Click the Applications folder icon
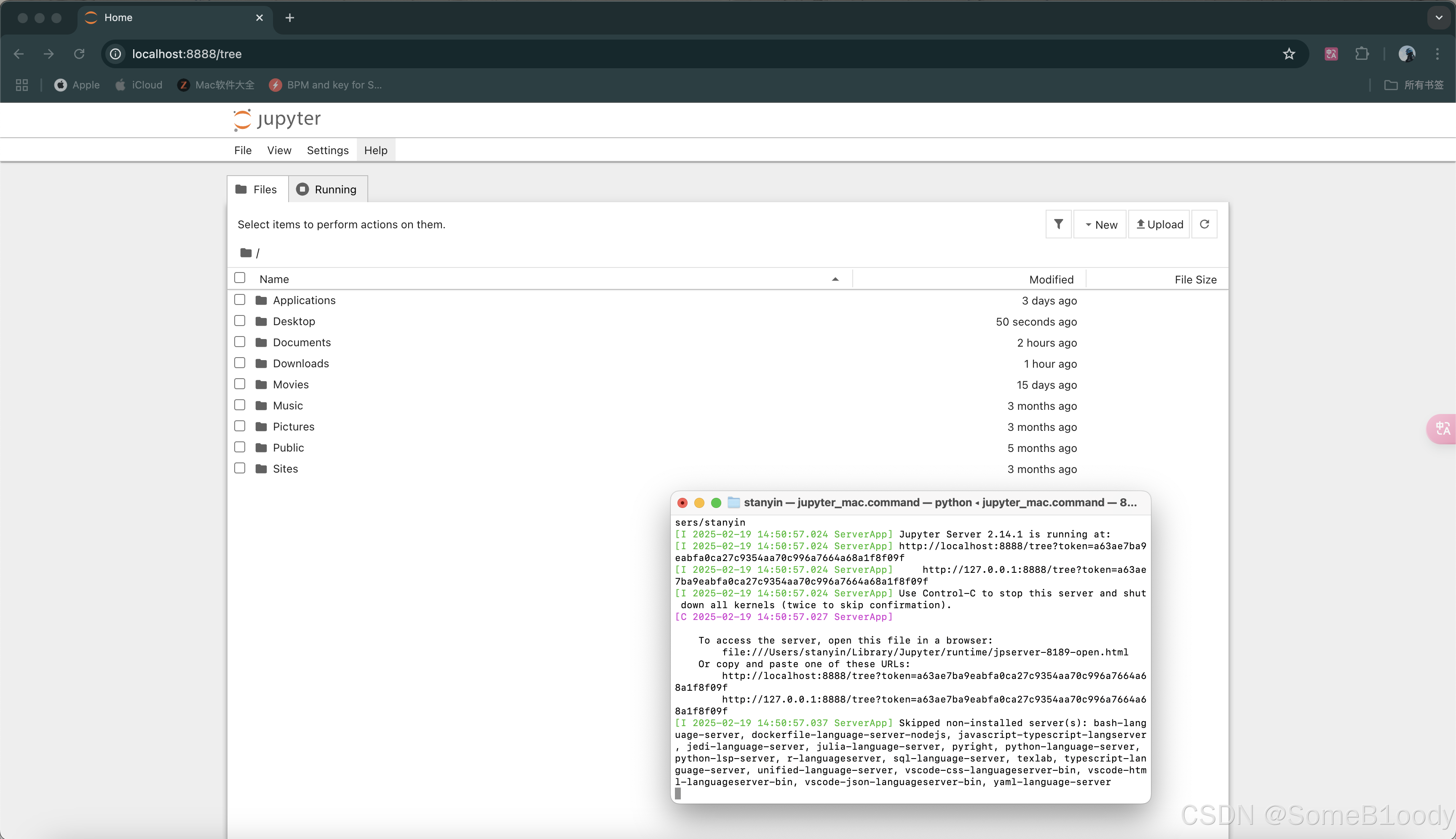The image size is (1456, 839). coord(261,300)
